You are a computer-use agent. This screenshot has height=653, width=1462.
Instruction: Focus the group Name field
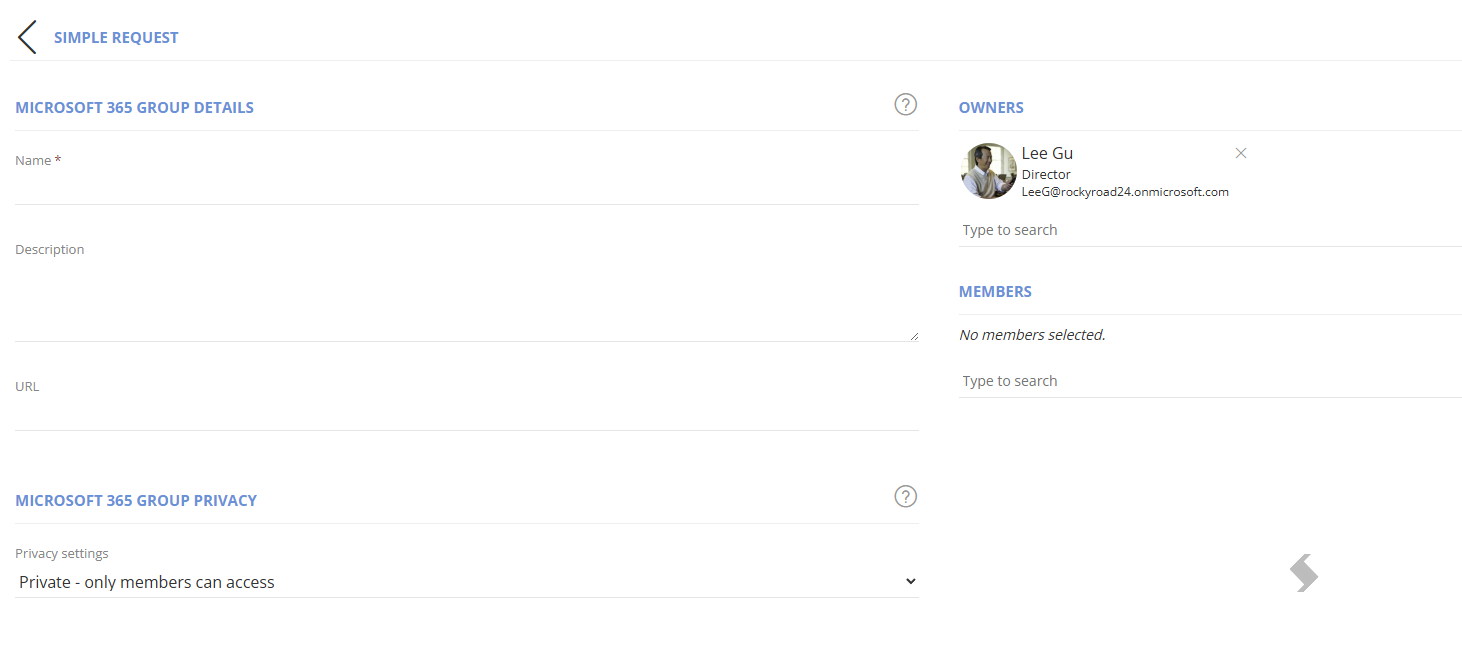click(x=467, y=188)
